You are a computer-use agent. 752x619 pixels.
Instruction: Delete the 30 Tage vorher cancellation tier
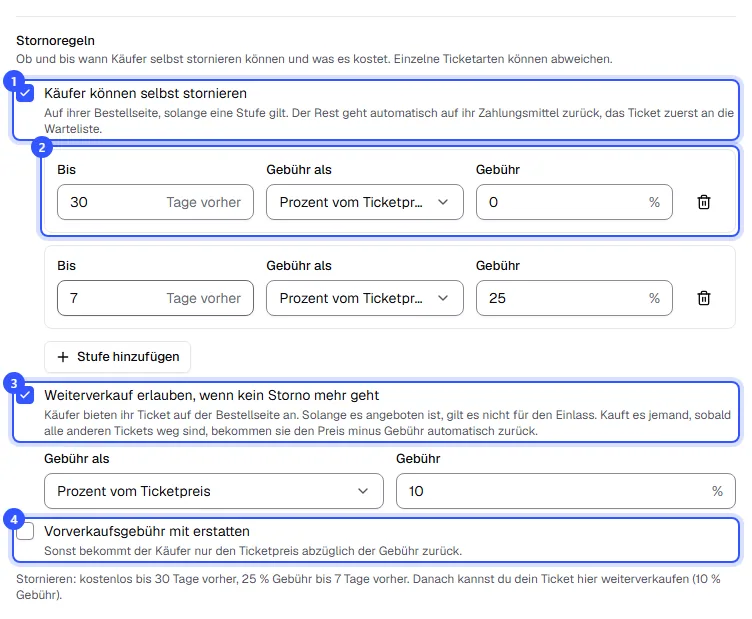click(704, 202)
